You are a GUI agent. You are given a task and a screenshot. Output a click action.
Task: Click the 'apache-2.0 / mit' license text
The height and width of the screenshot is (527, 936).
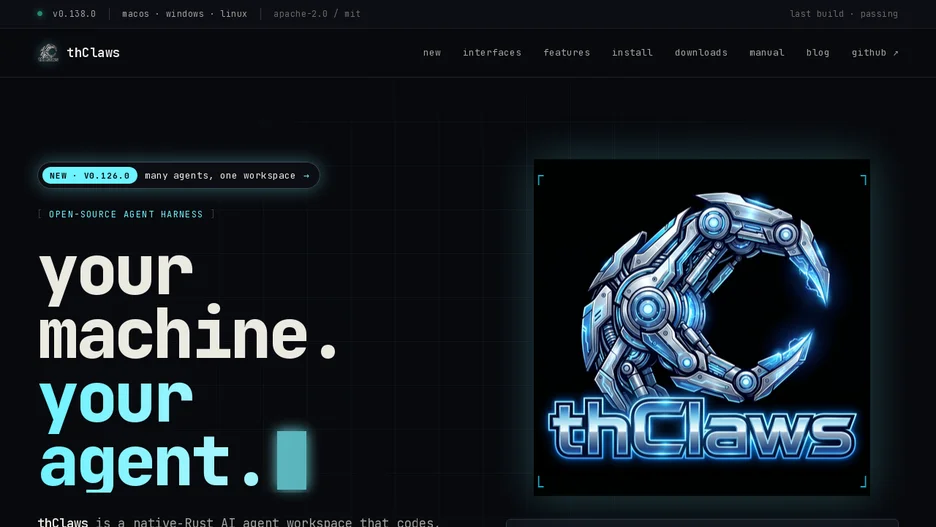[317, 14]
